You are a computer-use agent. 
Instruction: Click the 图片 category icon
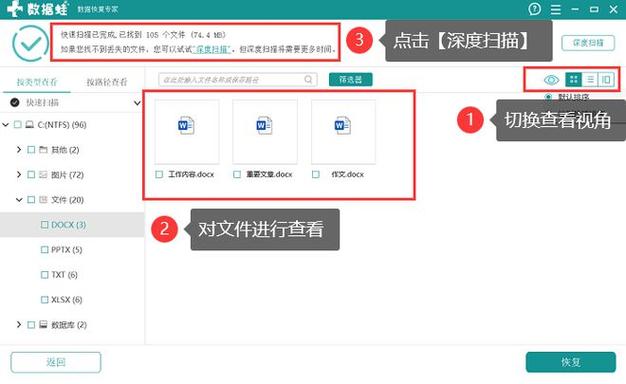43,174
